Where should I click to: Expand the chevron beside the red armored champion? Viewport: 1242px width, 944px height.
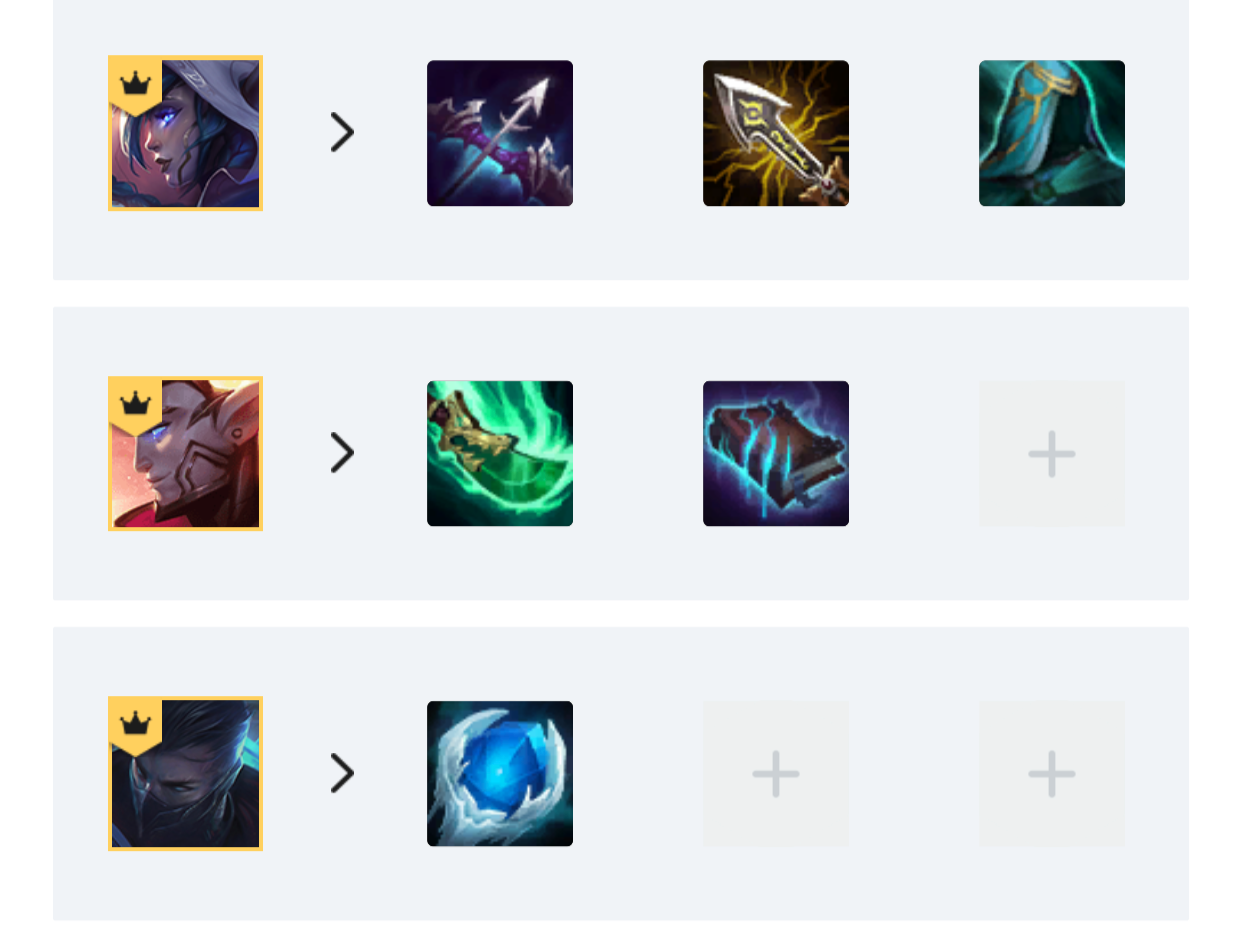click(342, 453)
